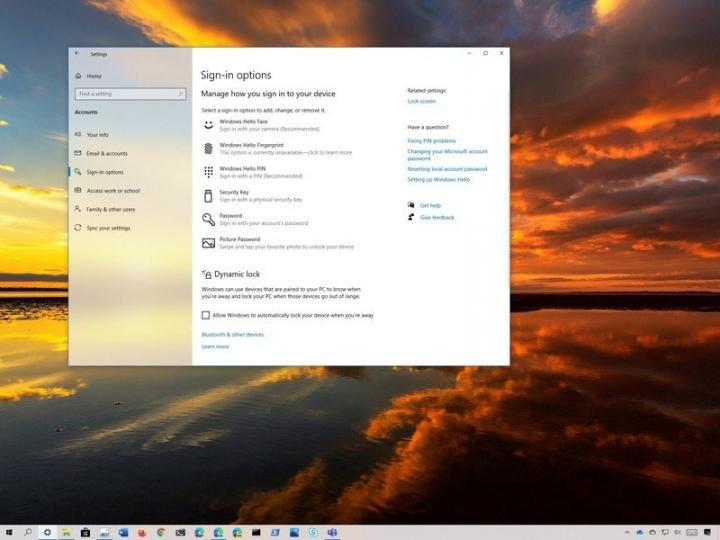Go back using Settings back arrow
This screenshot has height=540, width=720.
(x=77, y=54)
